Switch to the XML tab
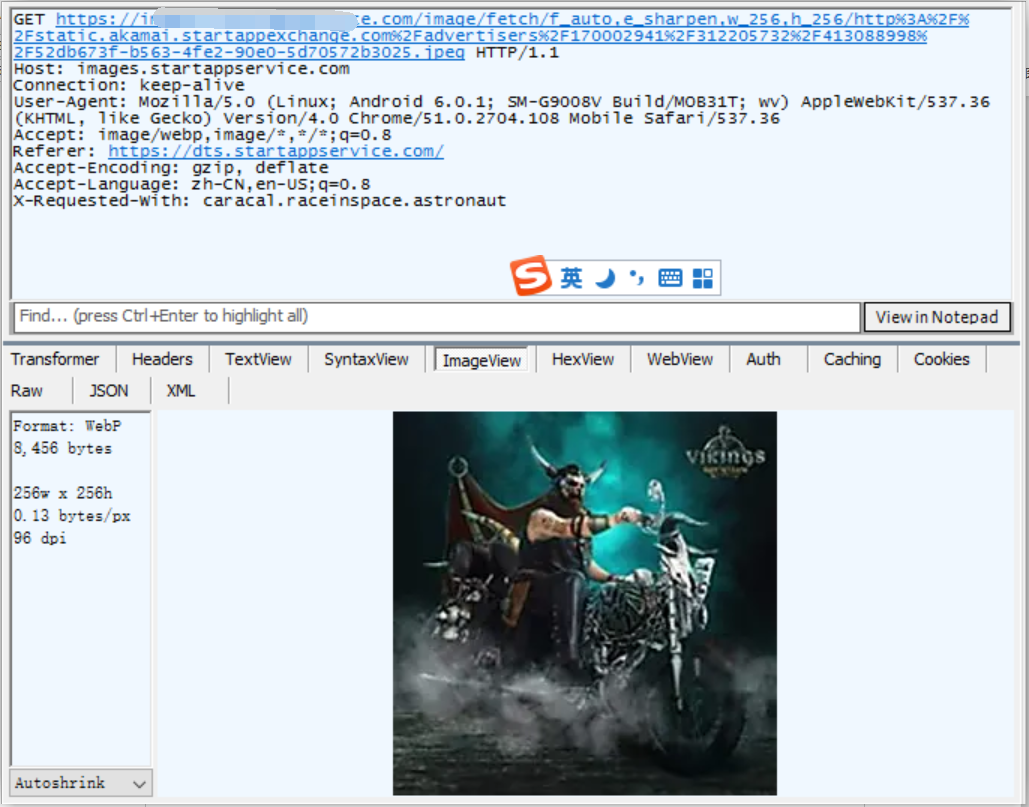This screenshot has height=807, width=1029. [x=181, y=391]
